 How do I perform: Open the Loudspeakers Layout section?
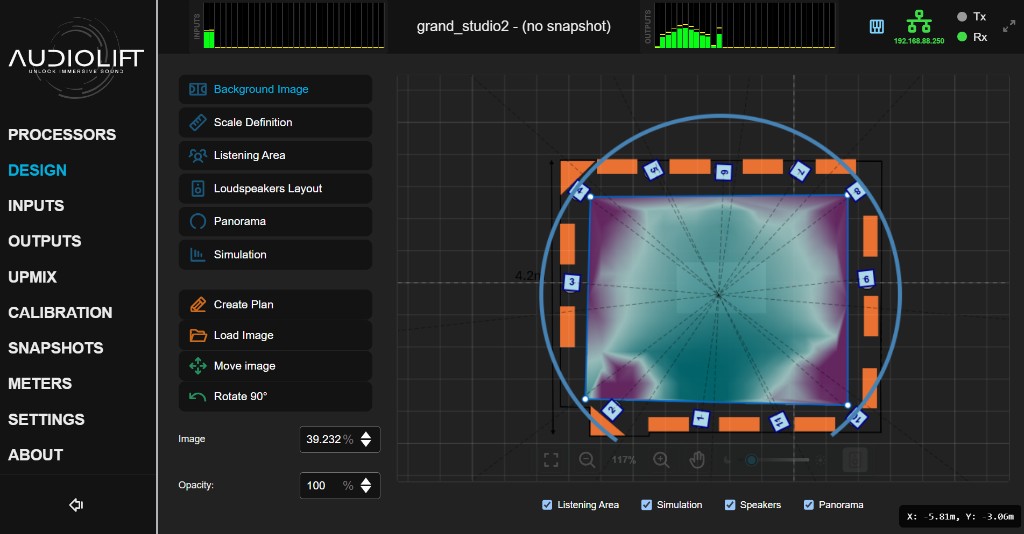[x=275, y=188]
